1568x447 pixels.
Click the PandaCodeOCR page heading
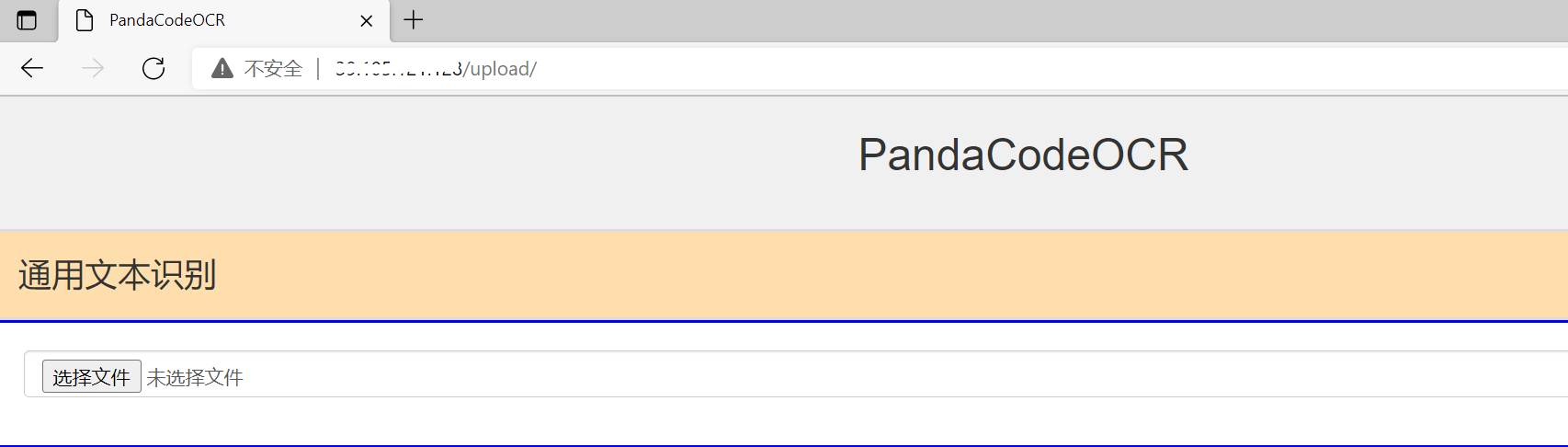click(x=1023, y=155)
